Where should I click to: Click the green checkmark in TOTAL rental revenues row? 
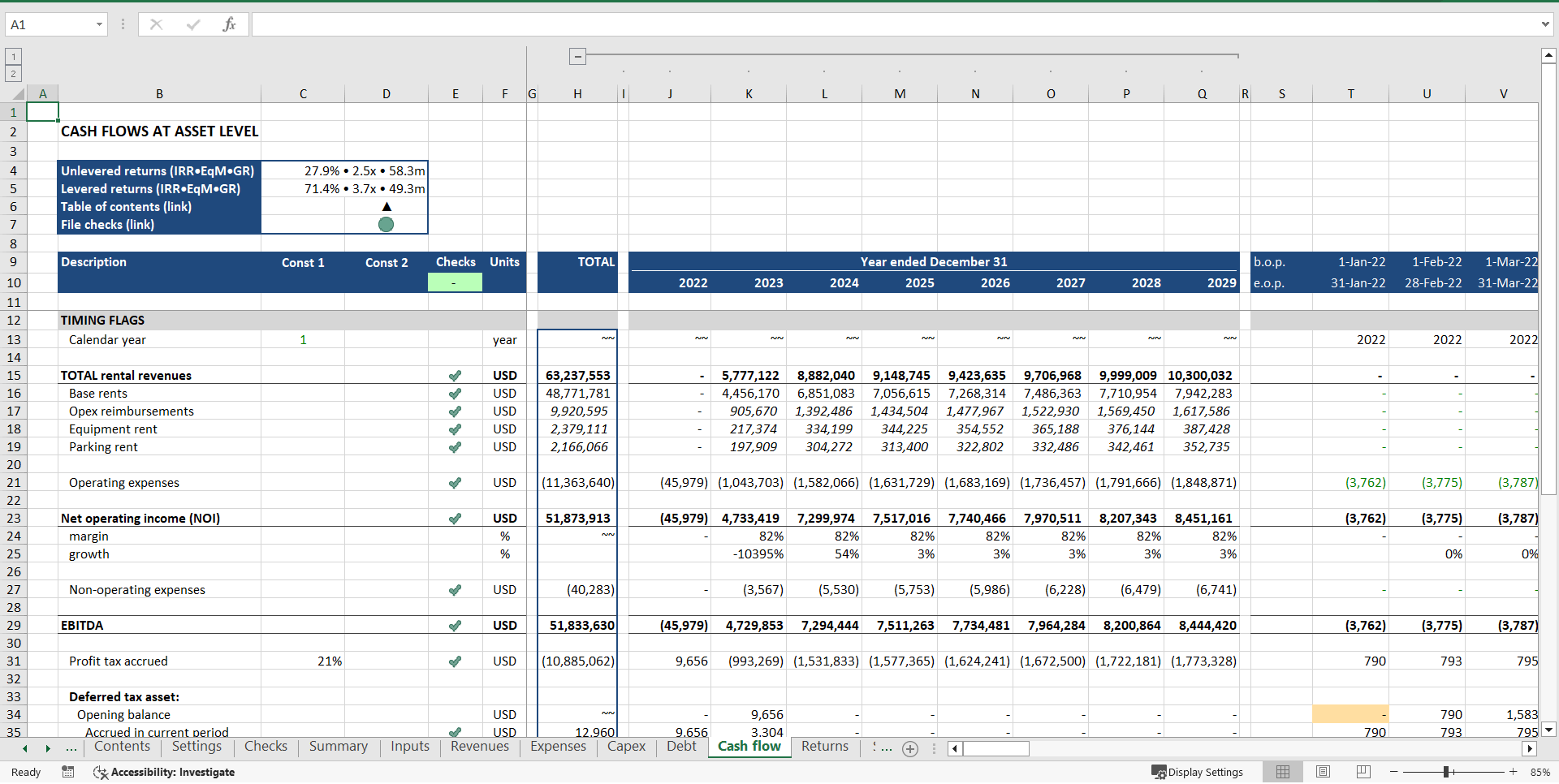tap(455, 376)
